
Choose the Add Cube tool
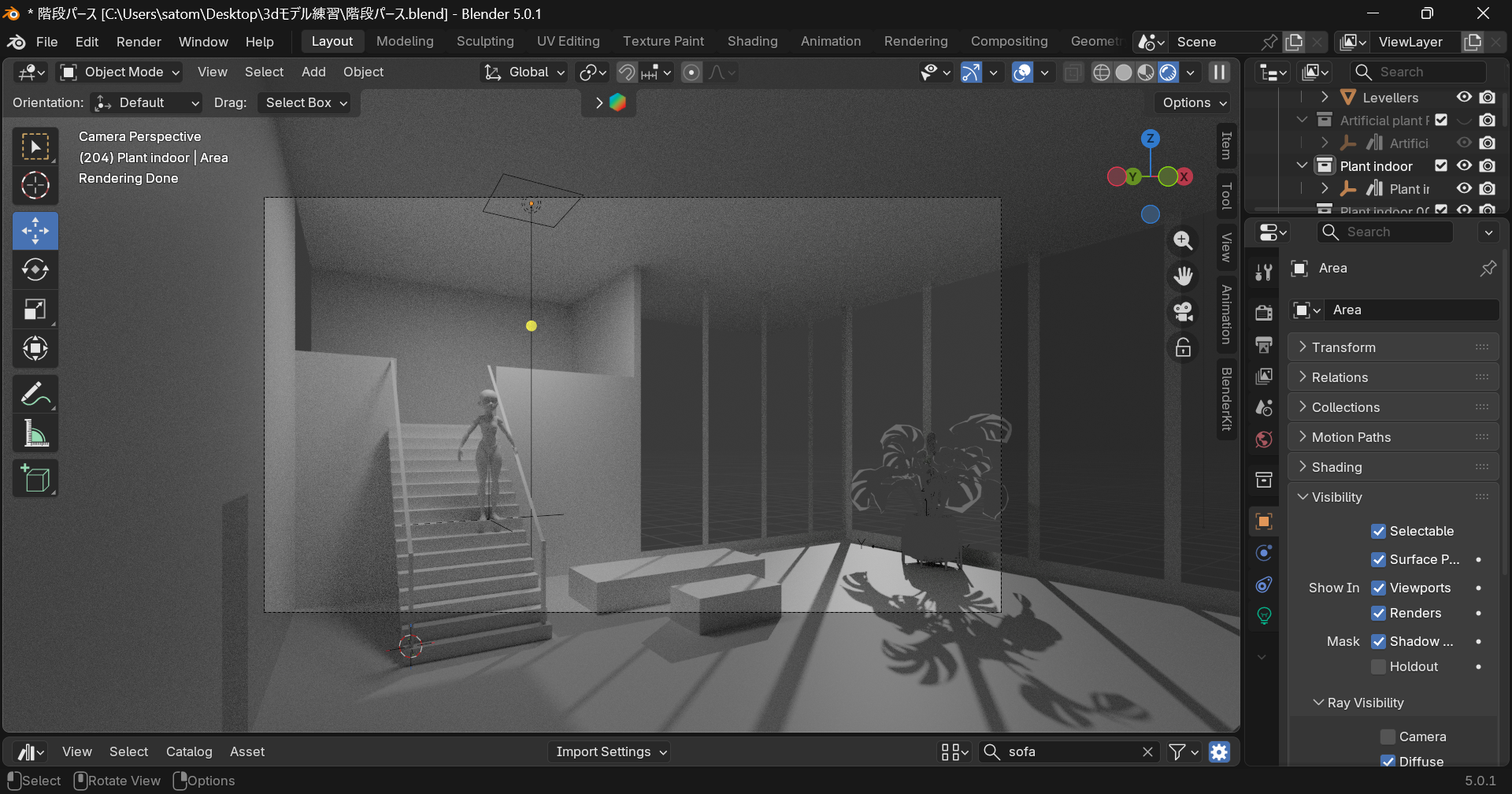(x=35, y=478)
